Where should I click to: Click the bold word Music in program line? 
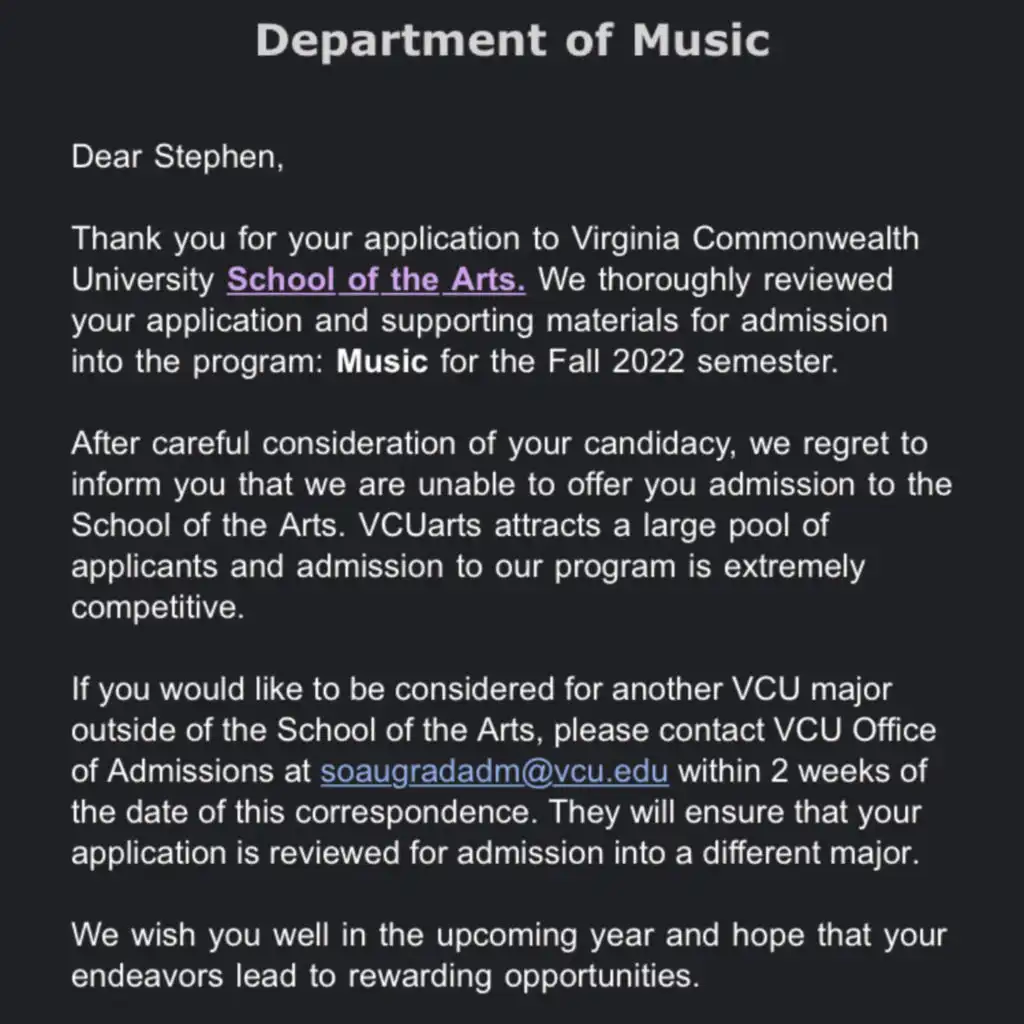(382, 361)
